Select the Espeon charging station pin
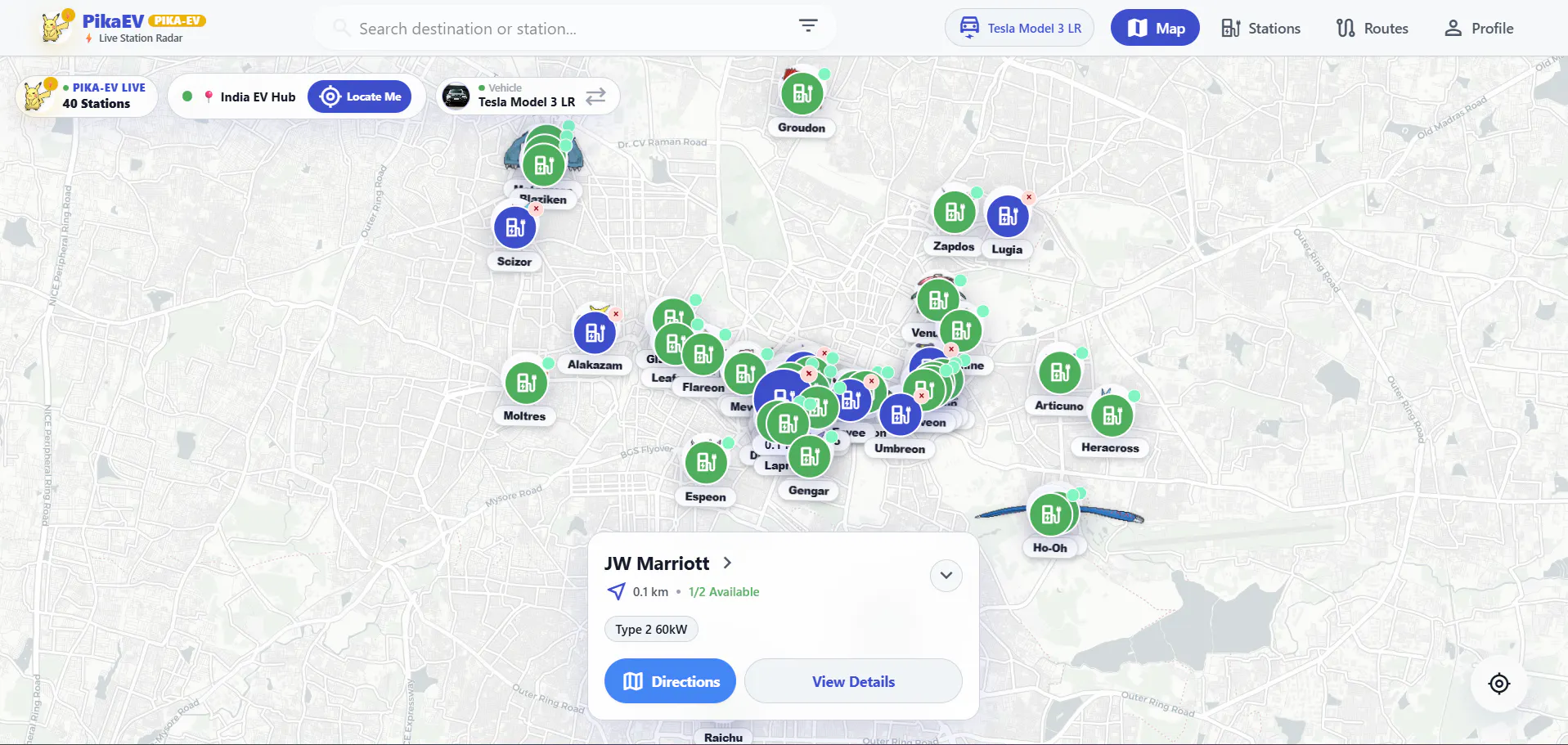Screen dimensions: 1568x745 coord(706,463)
